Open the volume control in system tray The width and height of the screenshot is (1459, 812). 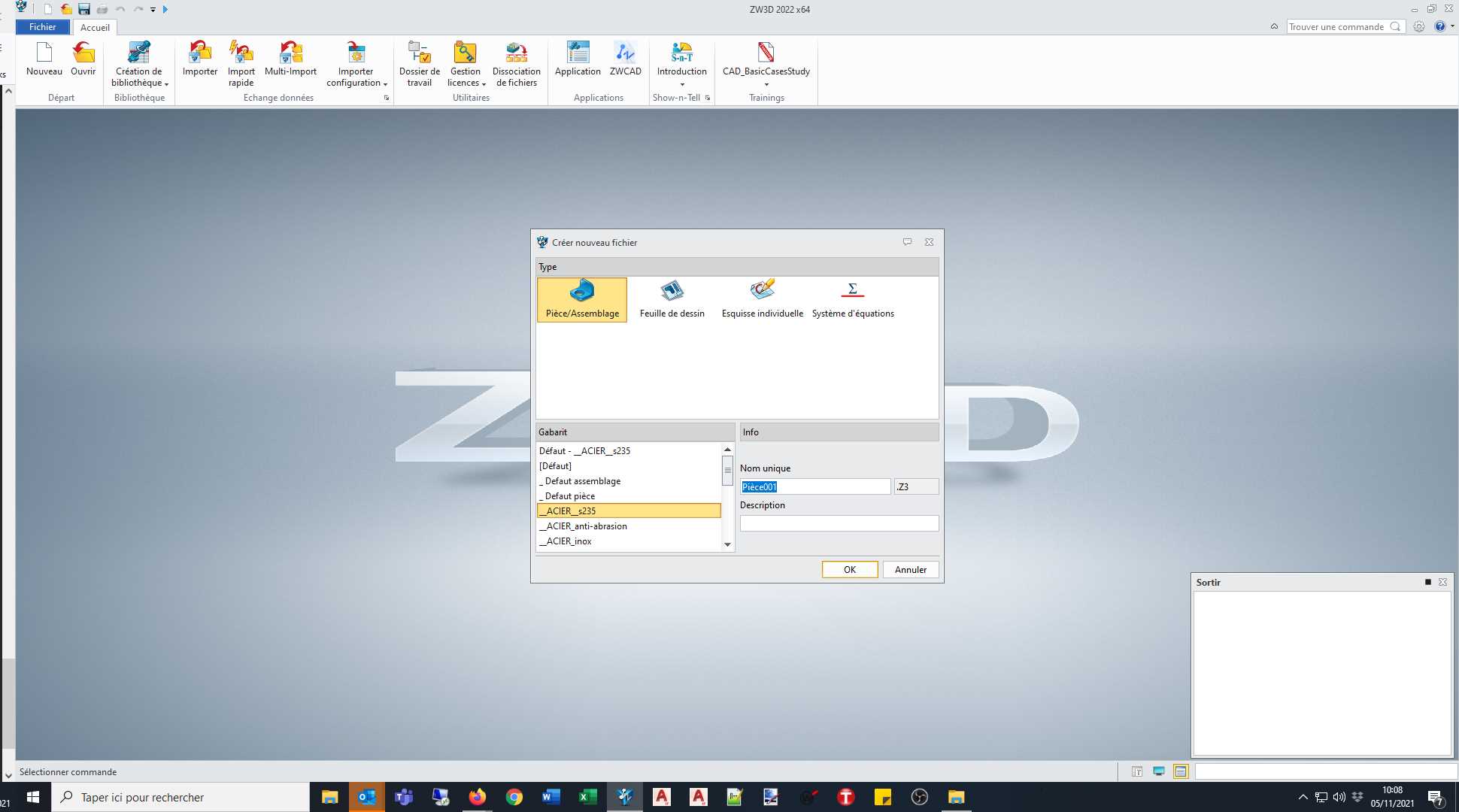pyautogui.click(x=1339, y=797)
